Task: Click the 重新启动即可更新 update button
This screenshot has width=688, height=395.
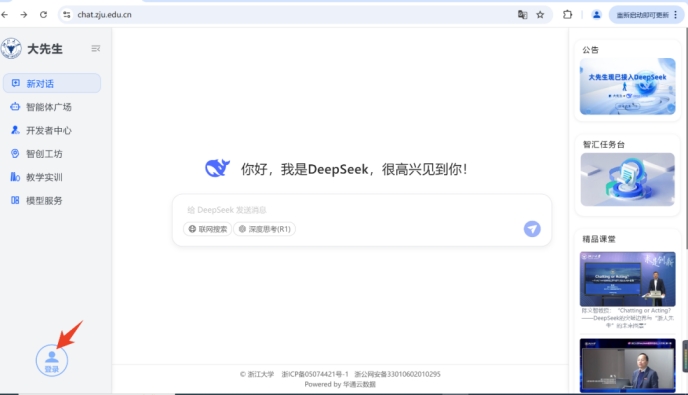Action: pos(642,15)
